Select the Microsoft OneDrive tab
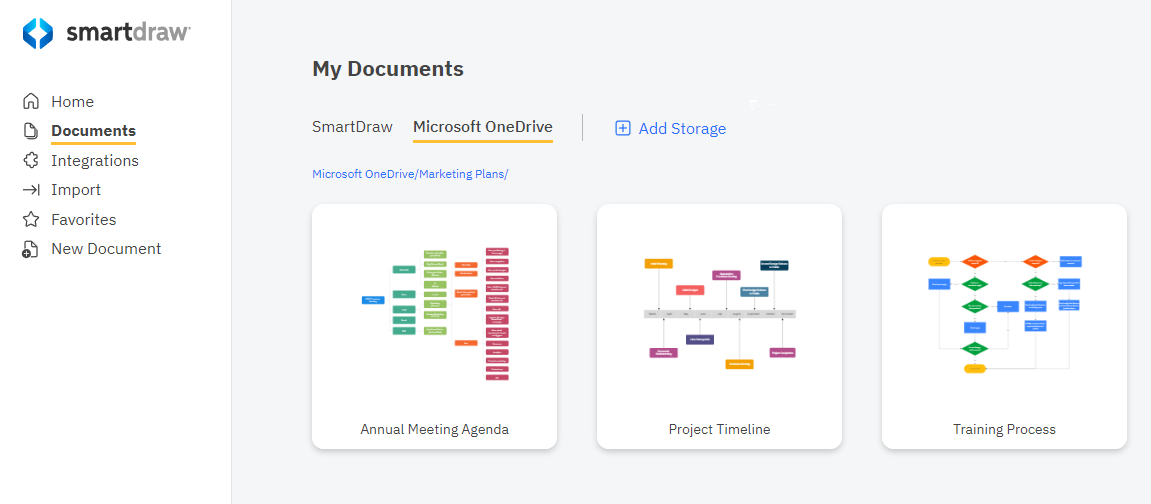 482,127
